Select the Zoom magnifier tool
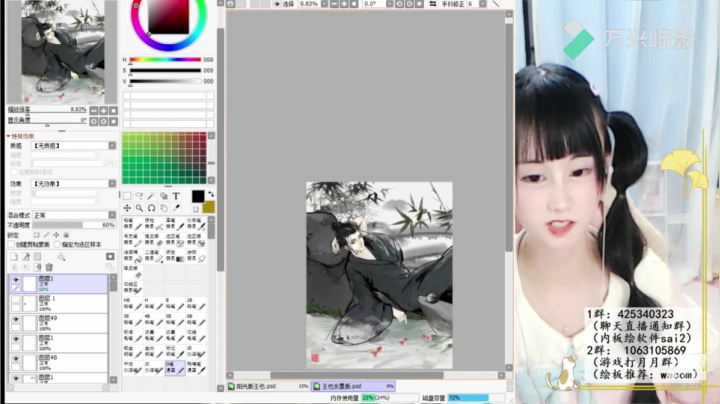This screenshot has height=404, width=720. coord(139,208)
